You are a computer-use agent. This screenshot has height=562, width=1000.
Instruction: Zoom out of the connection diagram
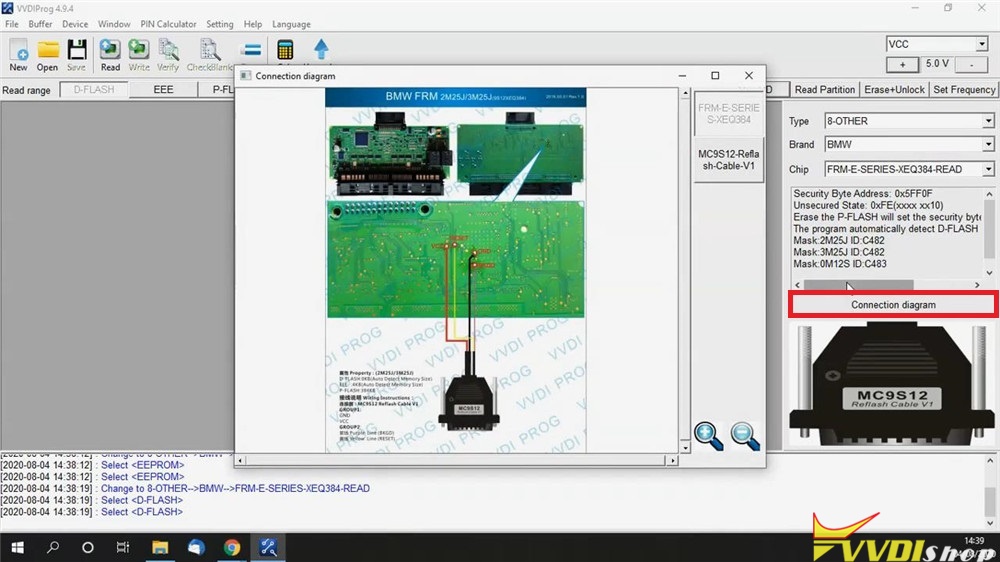[745, 436]
